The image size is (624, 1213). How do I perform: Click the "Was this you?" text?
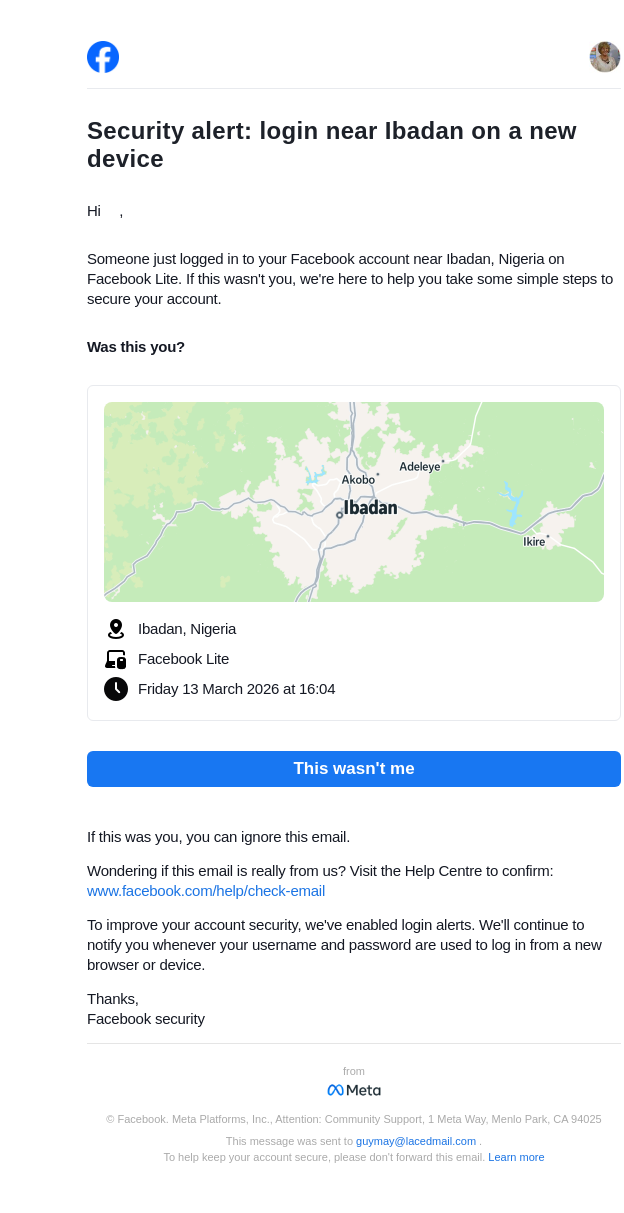(x=136, y=347)
